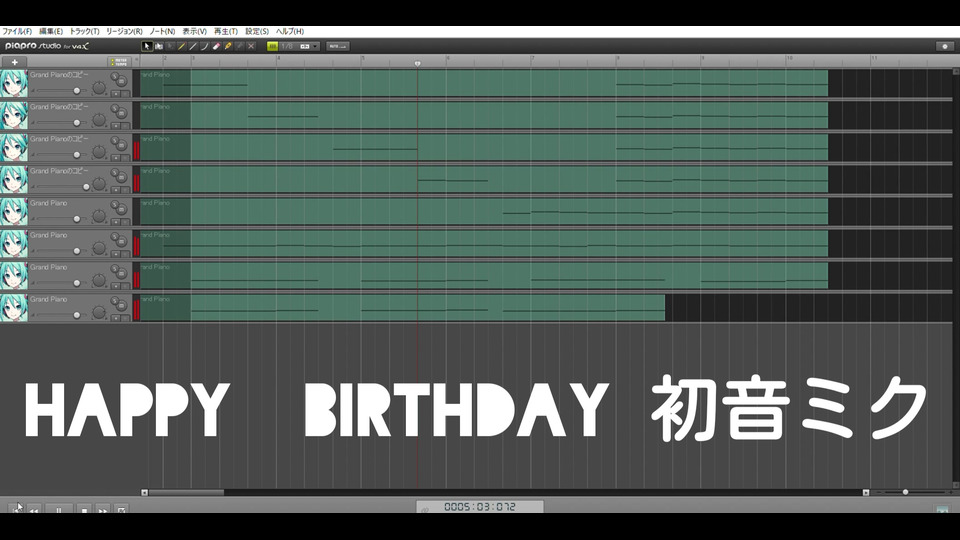The image size is (960, 540).
Task: Solo the topmost Grand Pianoのコピー track
Action: [114, 77]
